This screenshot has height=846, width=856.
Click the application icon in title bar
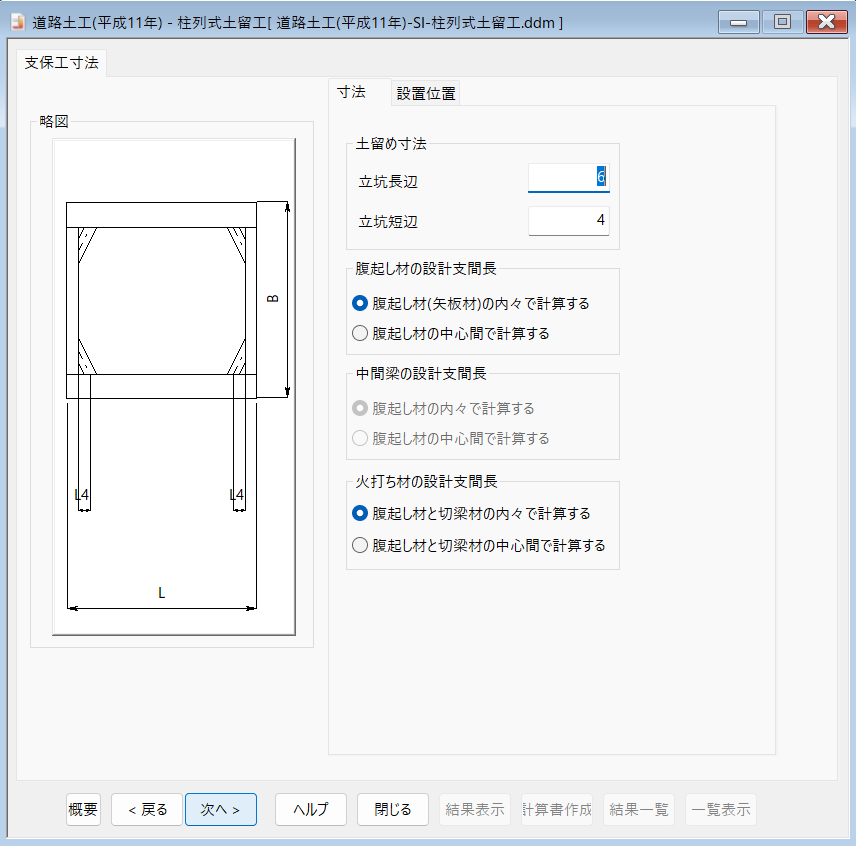(x=17, y=22)
